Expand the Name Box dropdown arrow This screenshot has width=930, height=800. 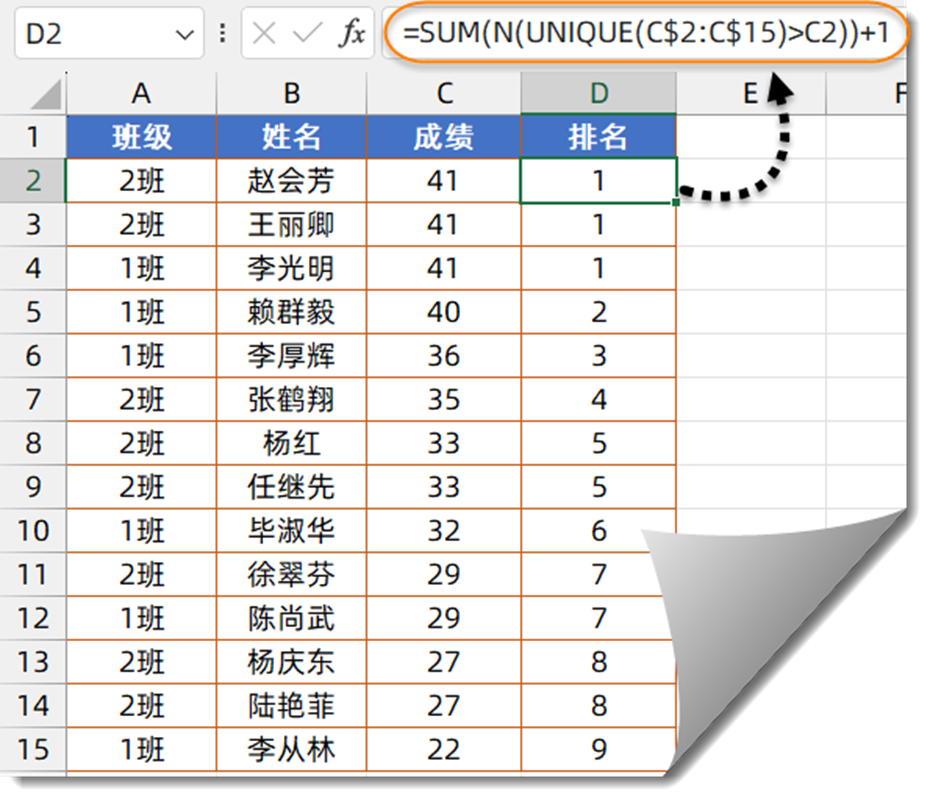click(x=185, y=35)
